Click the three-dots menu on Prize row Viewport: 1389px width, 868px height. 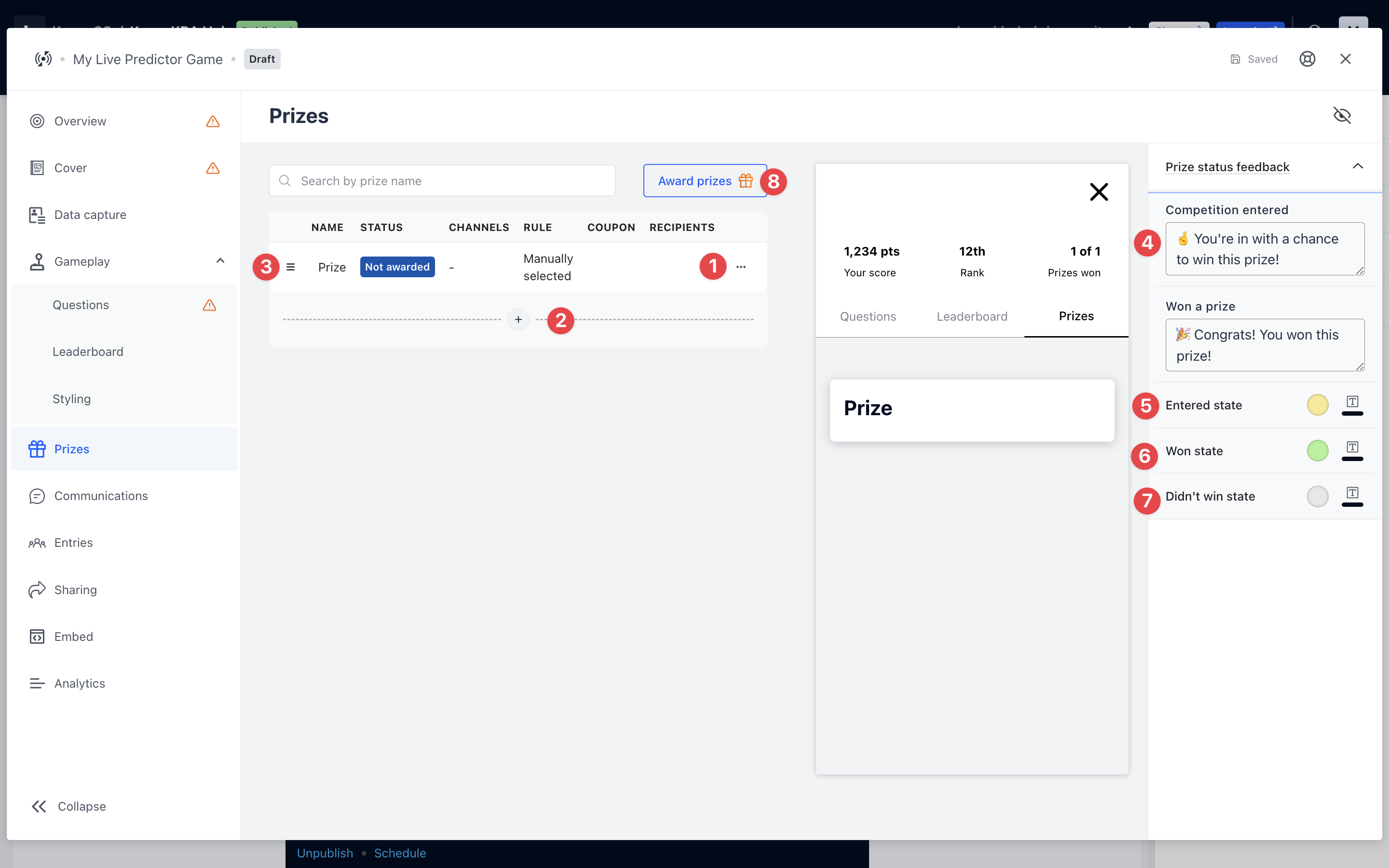point(741,267)
